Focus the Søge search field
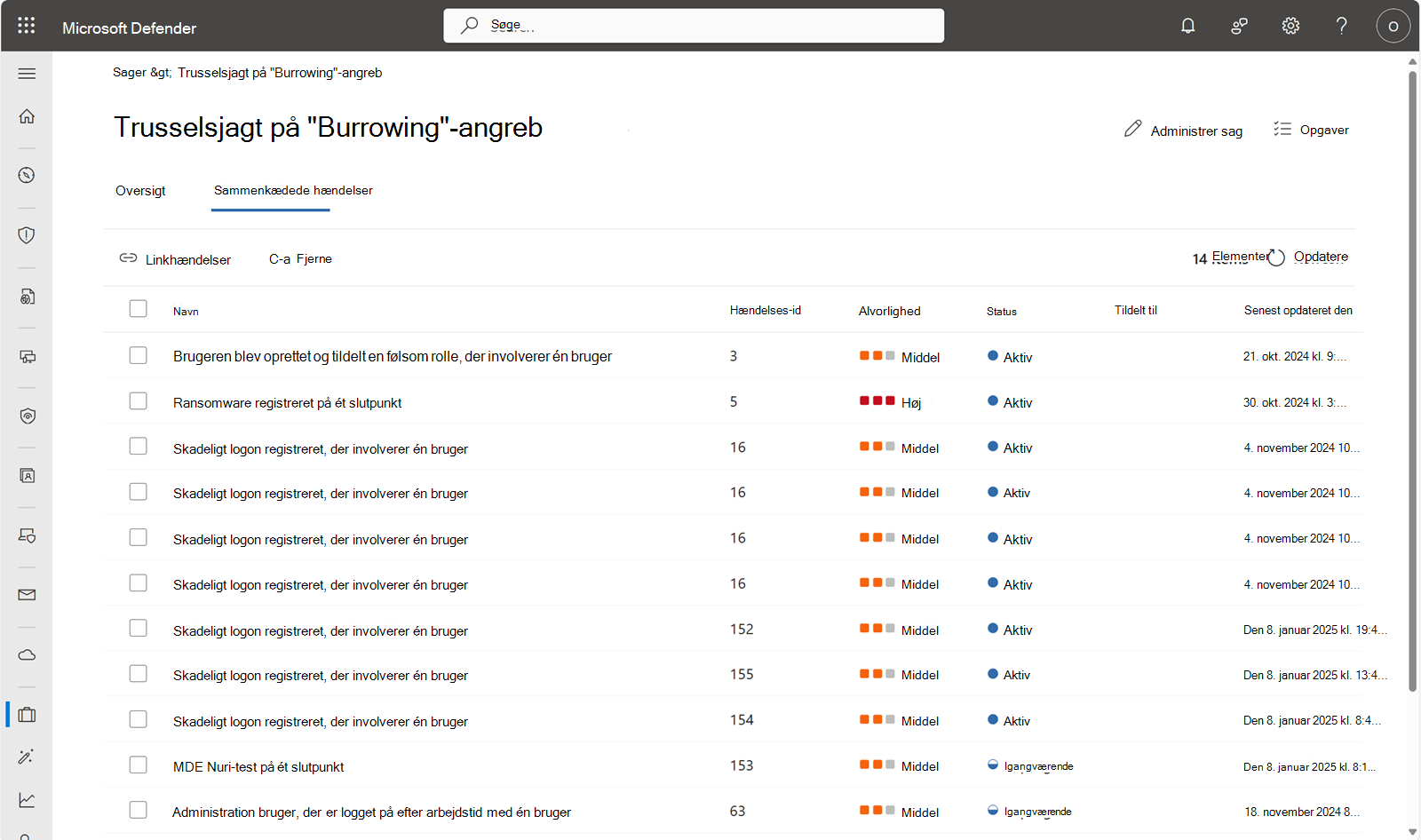This screenshot has width=1421, height=840. [694, 26]
